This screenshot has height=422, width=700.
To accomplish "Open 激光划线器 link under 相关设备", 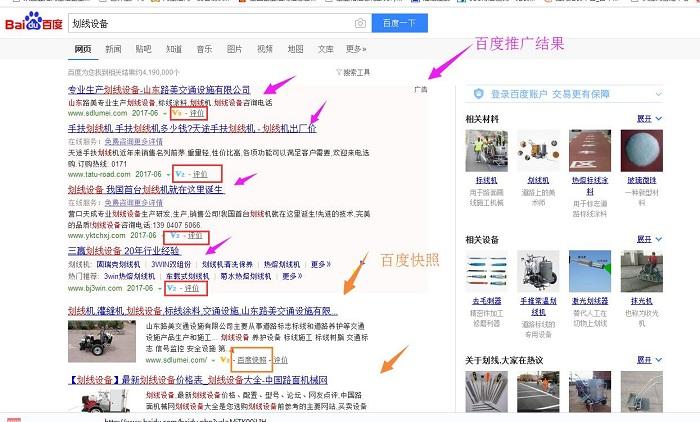I will click(x=590, y=301).
